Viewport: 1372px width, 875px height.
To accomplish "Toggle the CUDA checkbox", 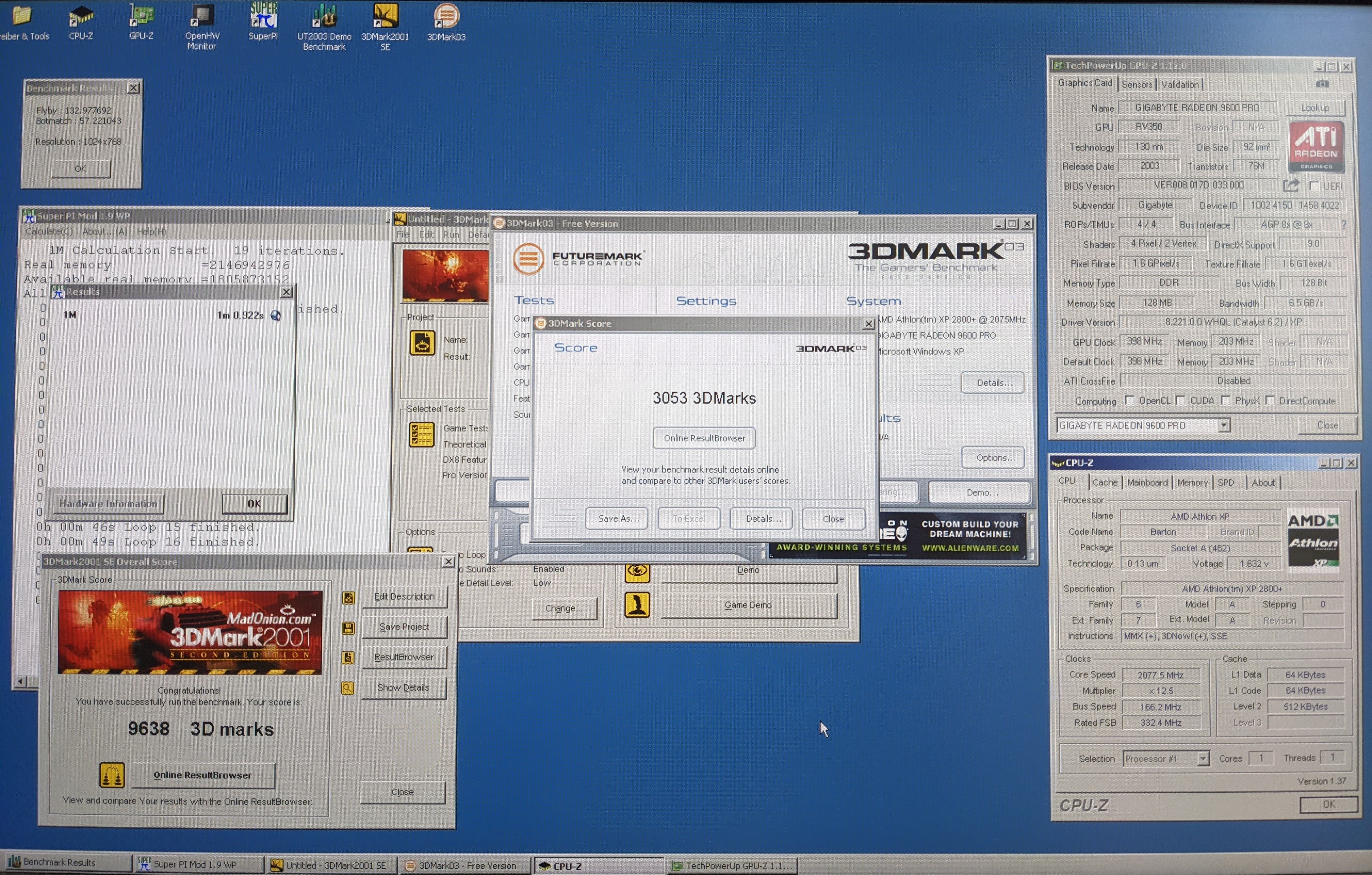I will (x=1180, y=400).
